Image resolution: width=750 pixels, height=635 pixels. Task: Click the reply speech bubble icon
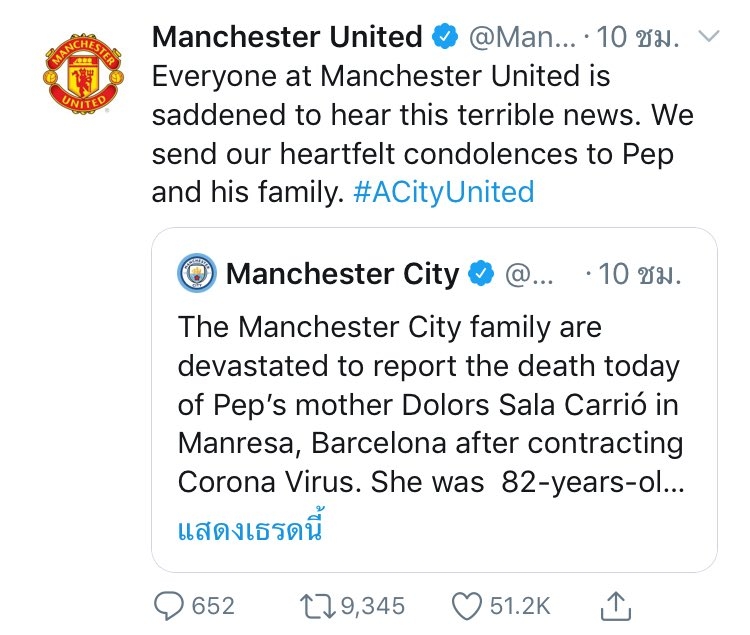[x=168, y=605]
